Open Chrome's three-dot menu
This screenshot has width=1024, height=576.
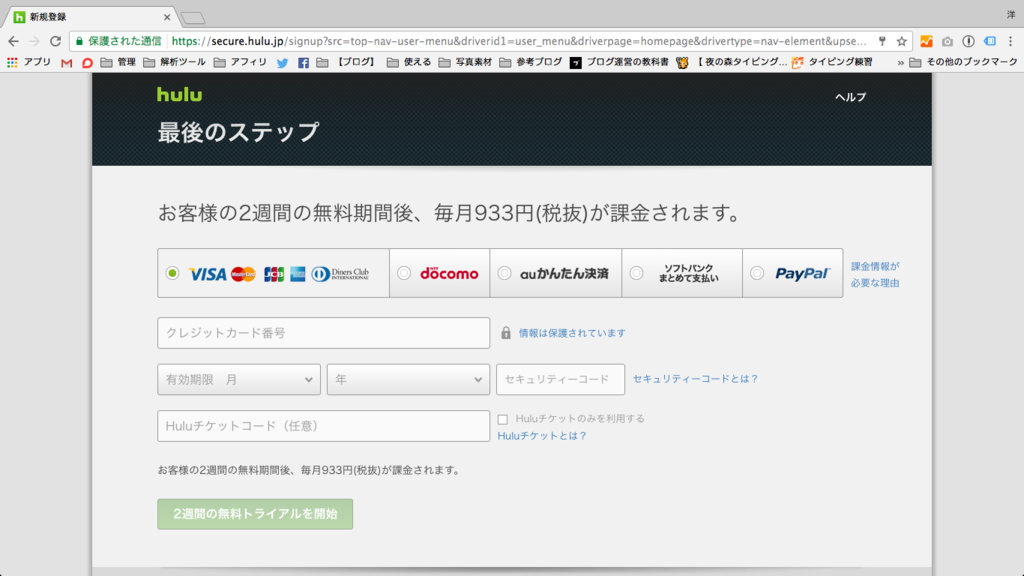click(x=1010, y=41)
